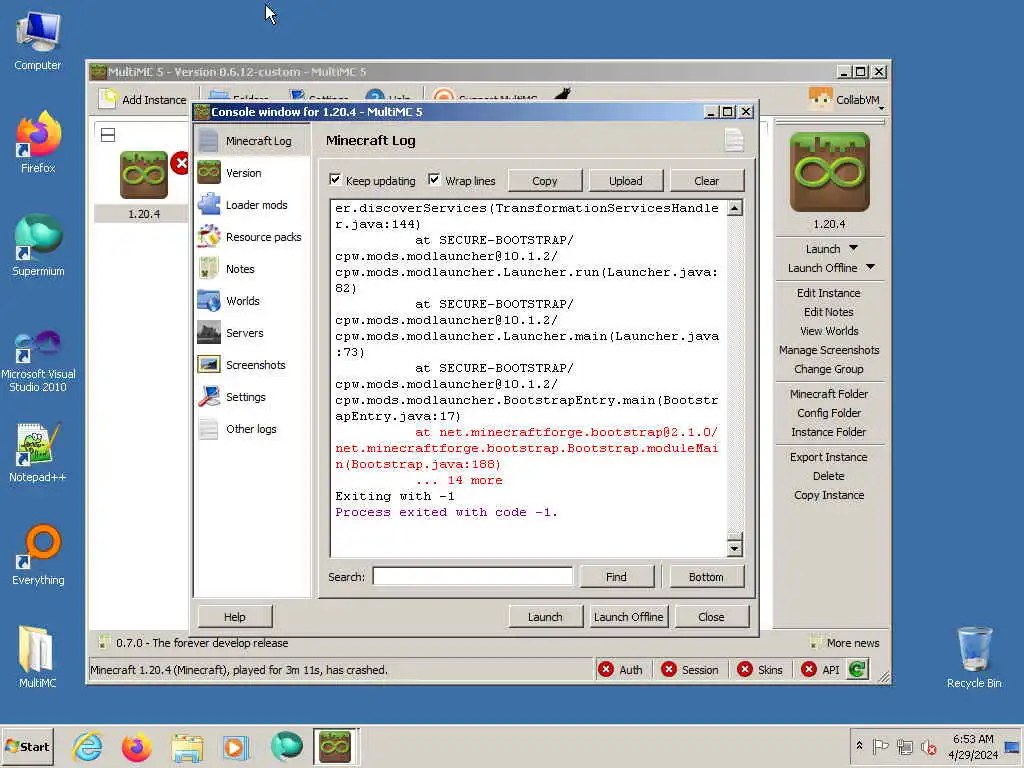Click Delete in the right panel

tap(829, 476)
